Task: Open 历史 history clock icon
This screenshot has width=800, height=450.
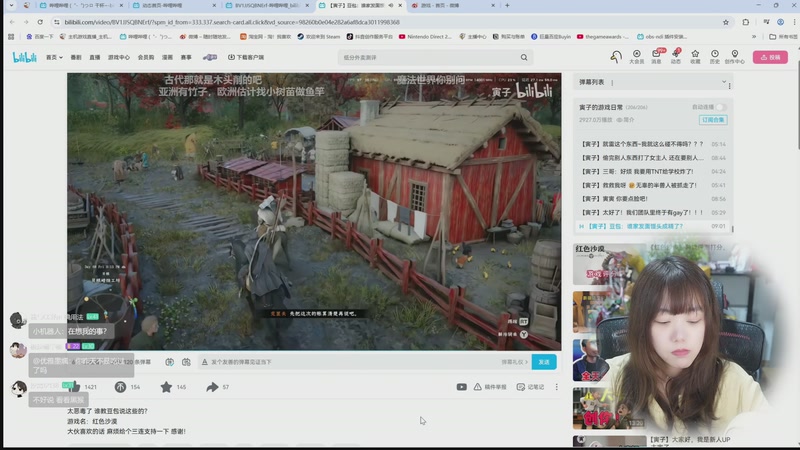Action: 715,56
